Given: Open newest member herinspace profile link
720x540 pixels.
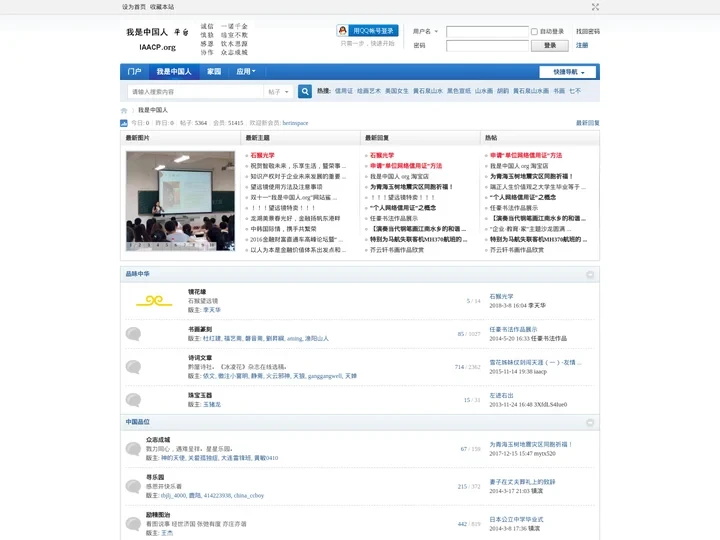Looking at the screenshot, I should coord(295,123).
